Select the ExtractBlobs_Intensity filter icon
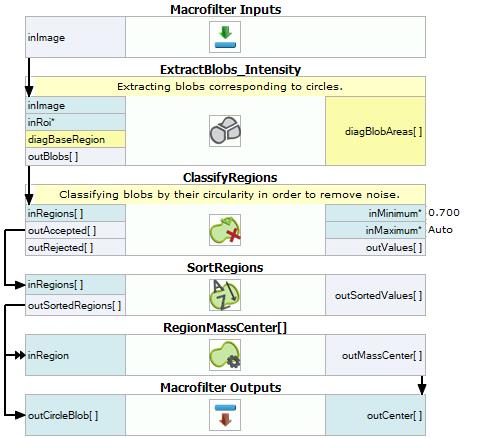500x438 pixels. pyautogui.click(x=225, y=131)
